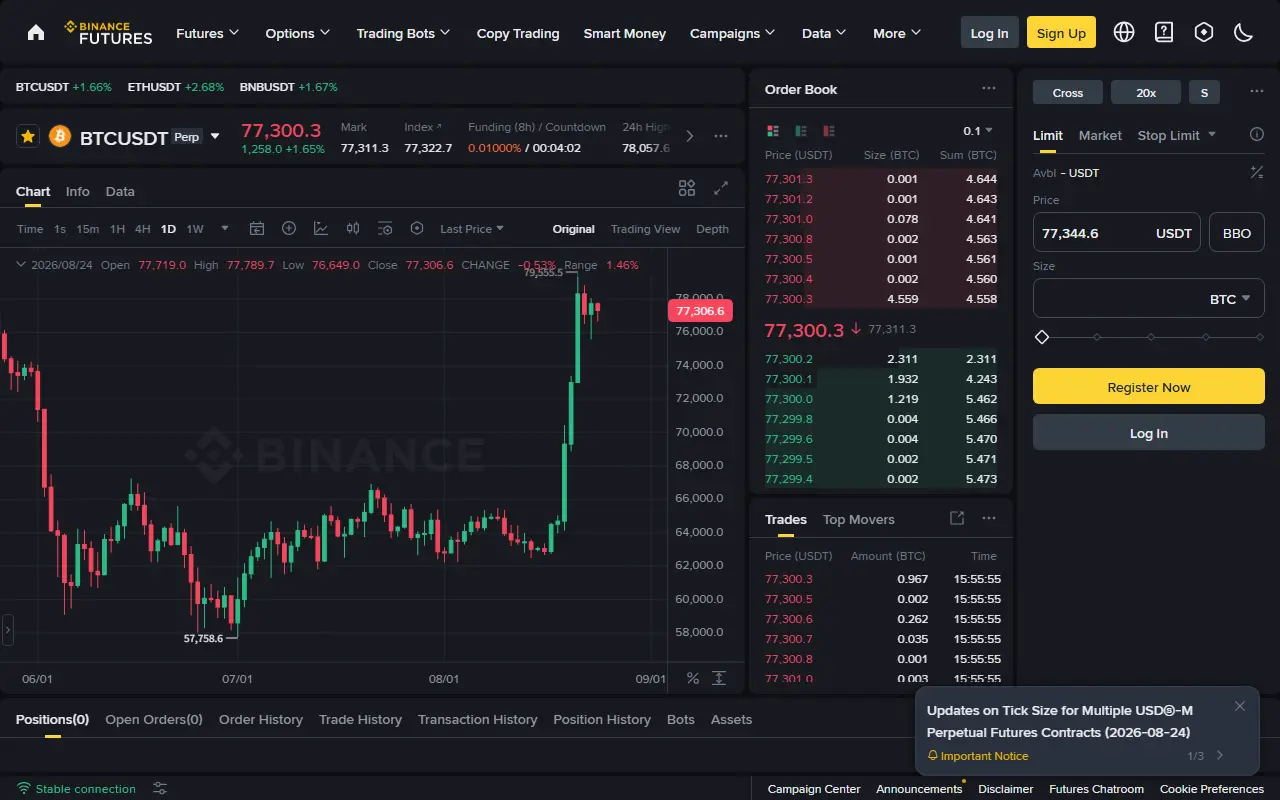Open the technical indicators line-chart icon

click(321, 228)
